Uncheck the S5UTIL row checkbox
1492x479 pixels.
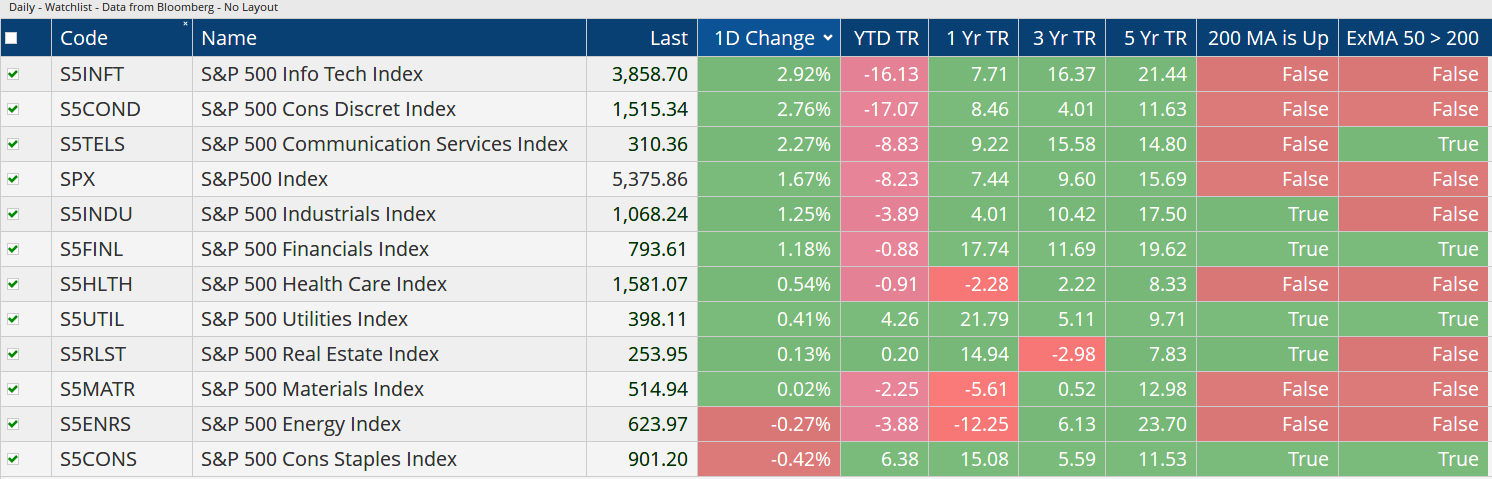click(x=12, y=319)
